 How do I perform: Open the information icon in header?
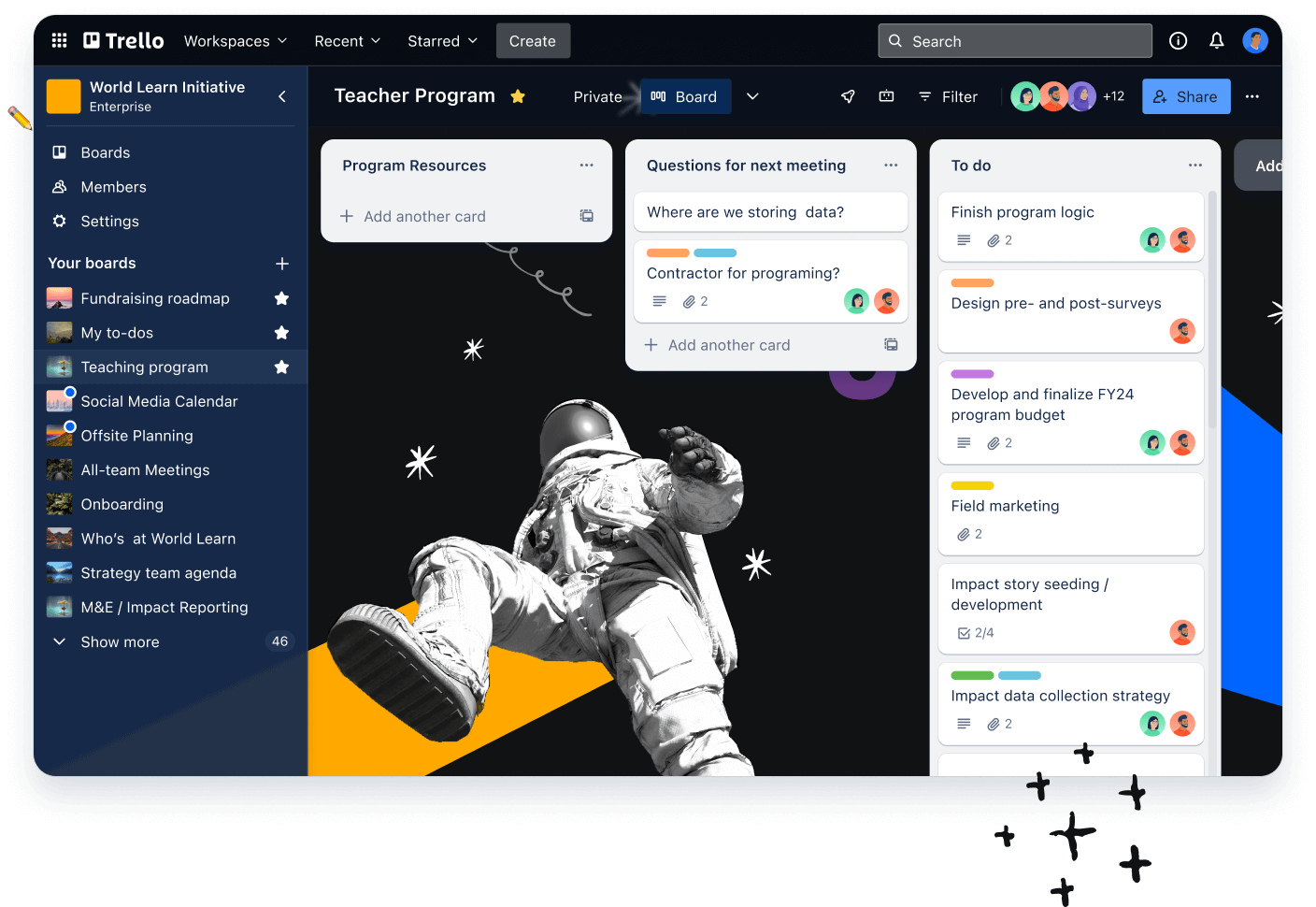point(1178,40)
